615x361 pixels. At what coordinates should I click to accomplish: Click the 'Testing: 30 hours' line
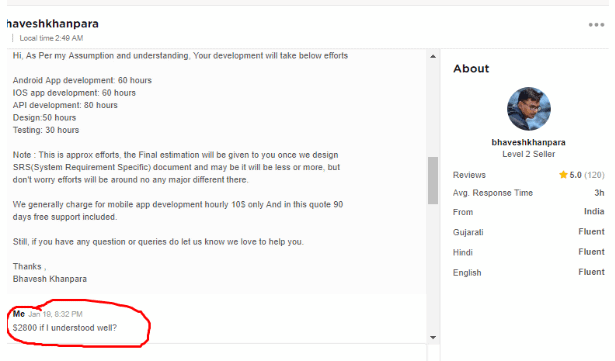click(46, 130)
